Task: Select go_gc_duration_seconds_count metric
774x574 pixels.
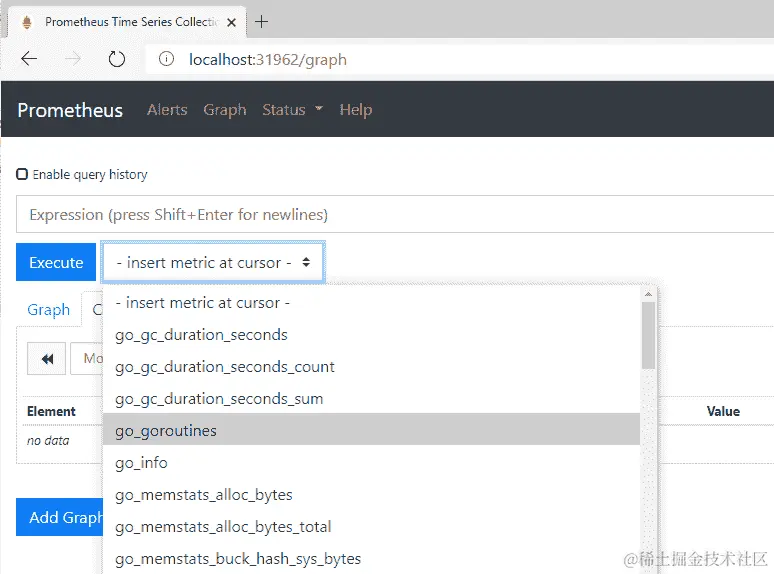Action: (371, 367)
